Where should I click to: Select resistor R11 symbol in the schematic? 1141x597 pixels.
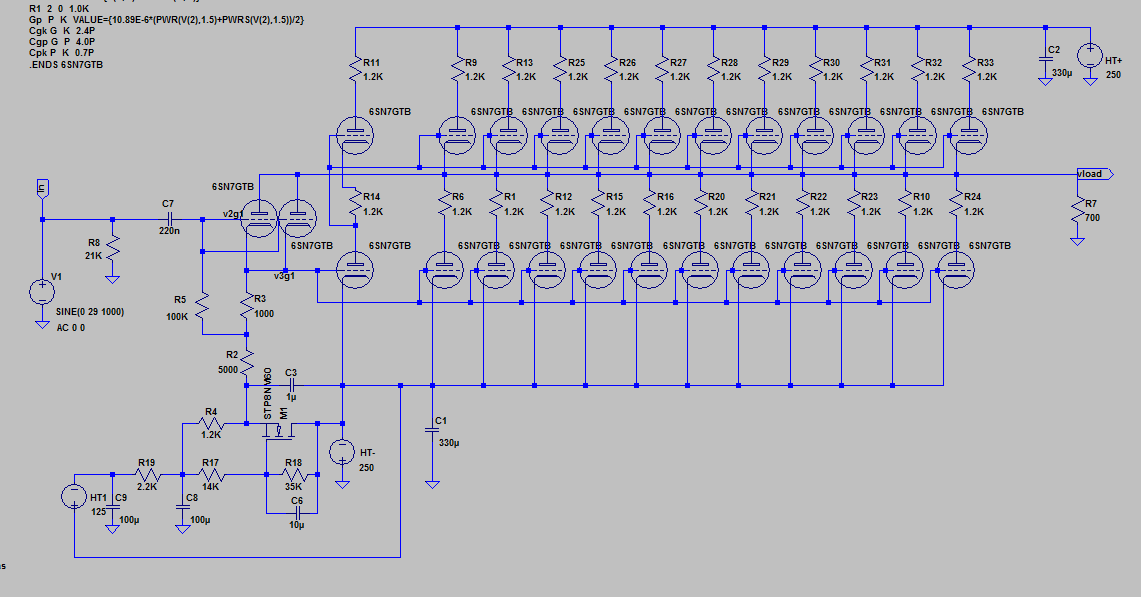[x=356, y=69]
